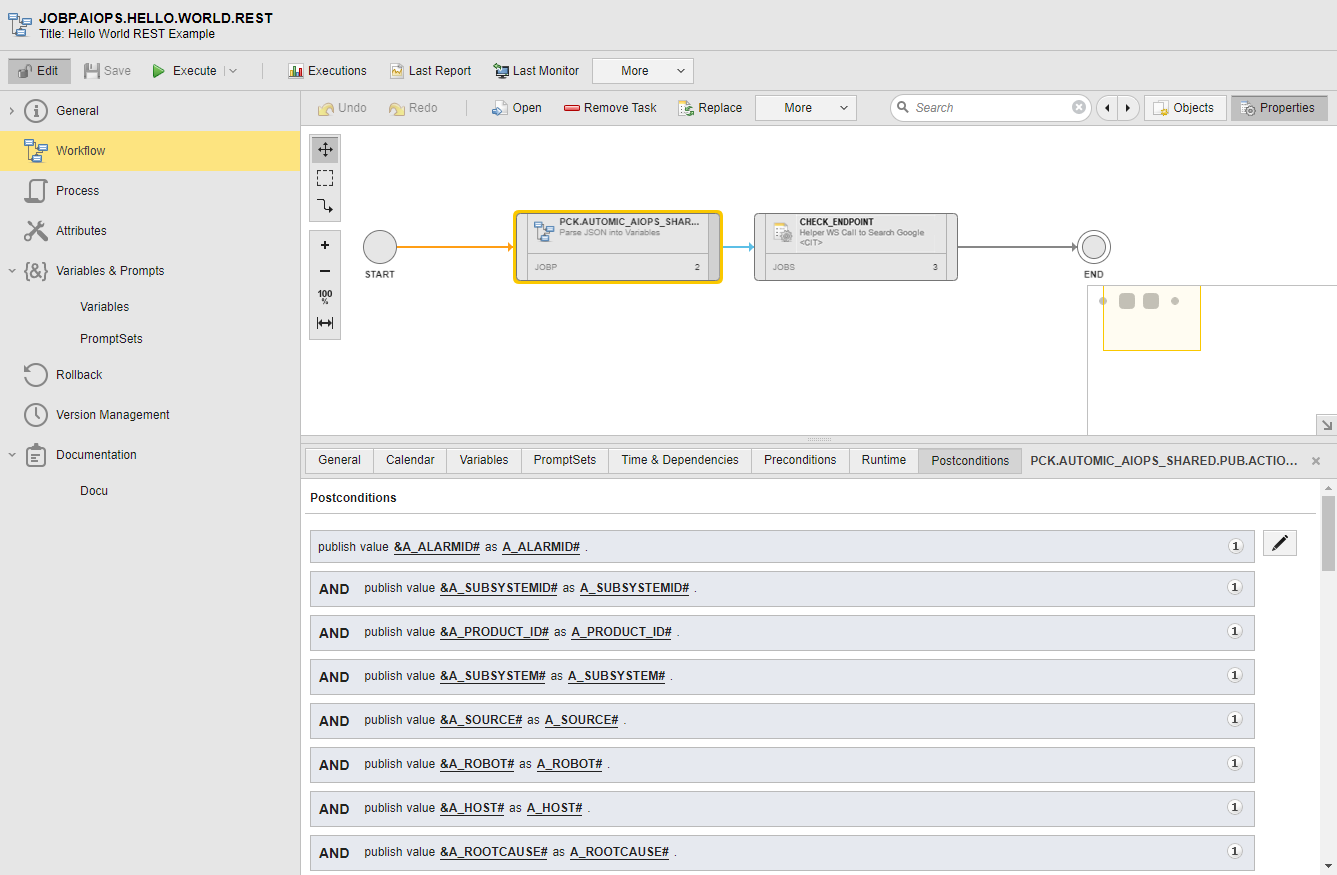Activate the rectangular selection tool
The height and width of the screenshot is (875, 1337).
click(x=325, y=178)
